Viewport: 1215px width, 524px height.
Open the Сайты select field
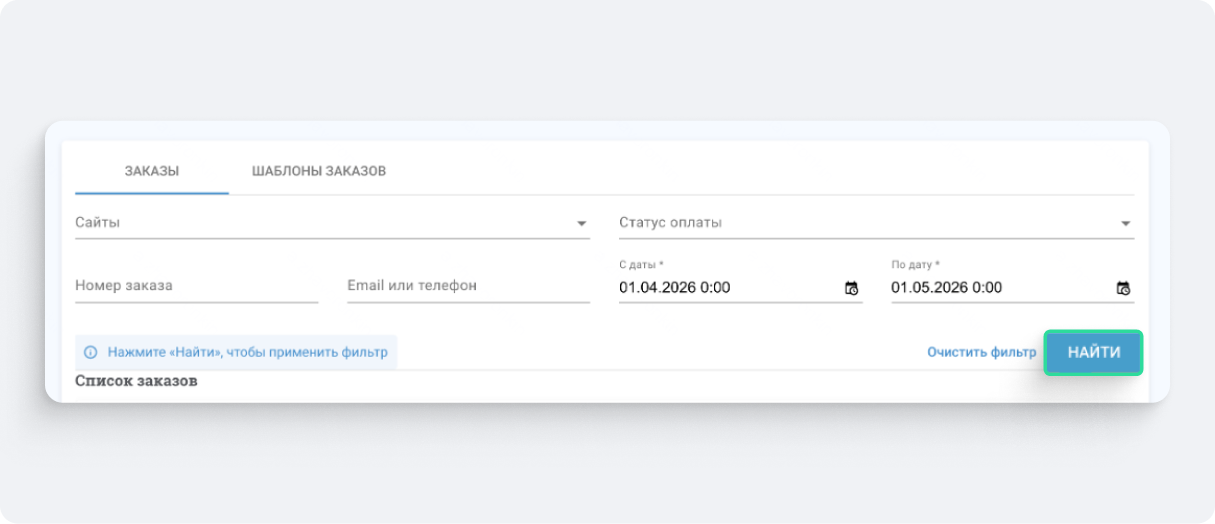point(320,223)
